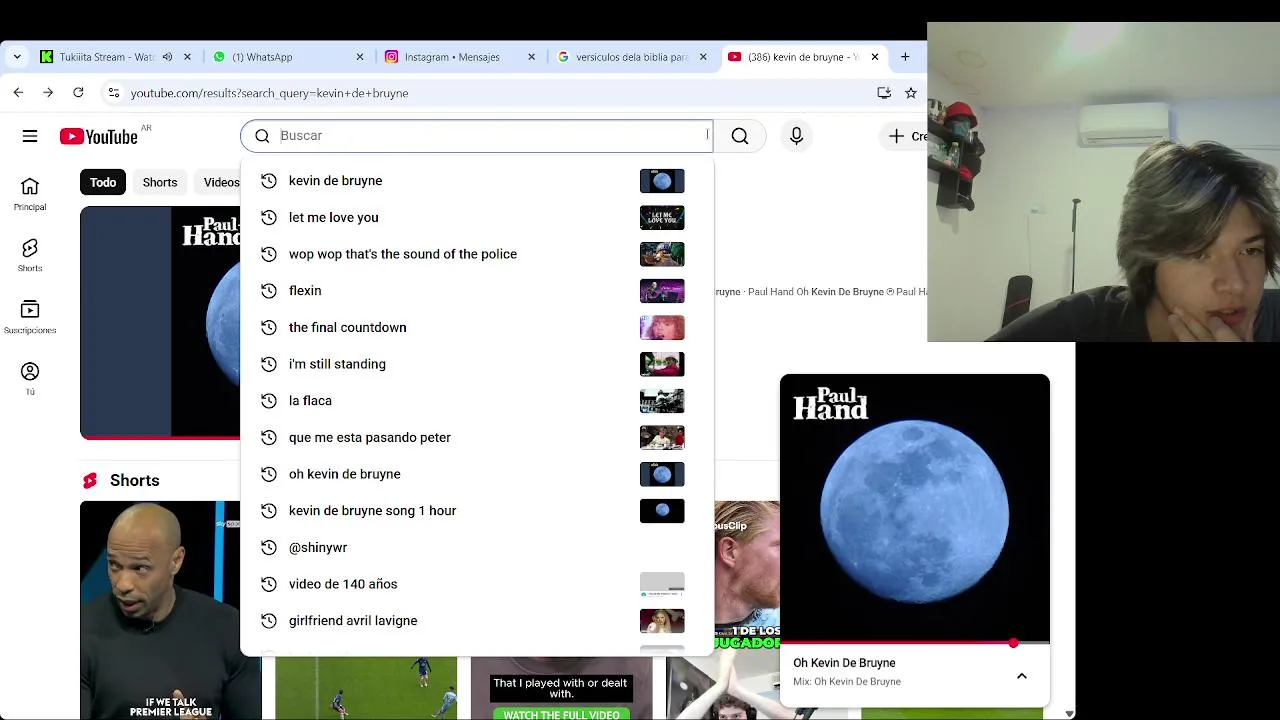
Task: Open short captioned That I played with
Action: click(561, 688)
